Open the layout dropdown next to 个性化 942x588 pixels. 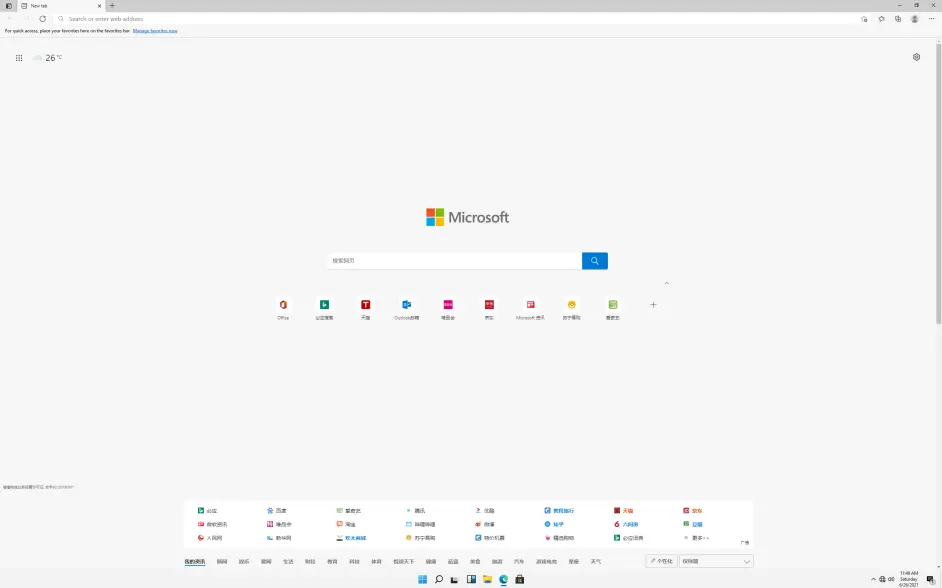coord(716,561)
